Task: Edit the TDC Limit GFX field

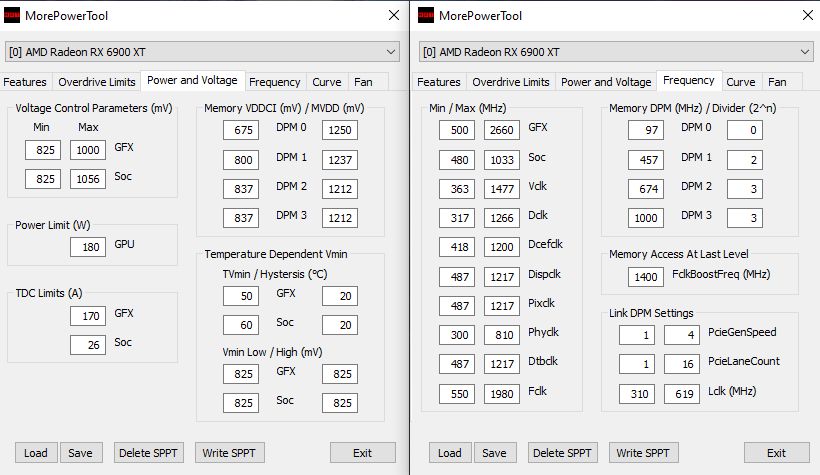Action: pyautogui.click(x=88, y=316)
